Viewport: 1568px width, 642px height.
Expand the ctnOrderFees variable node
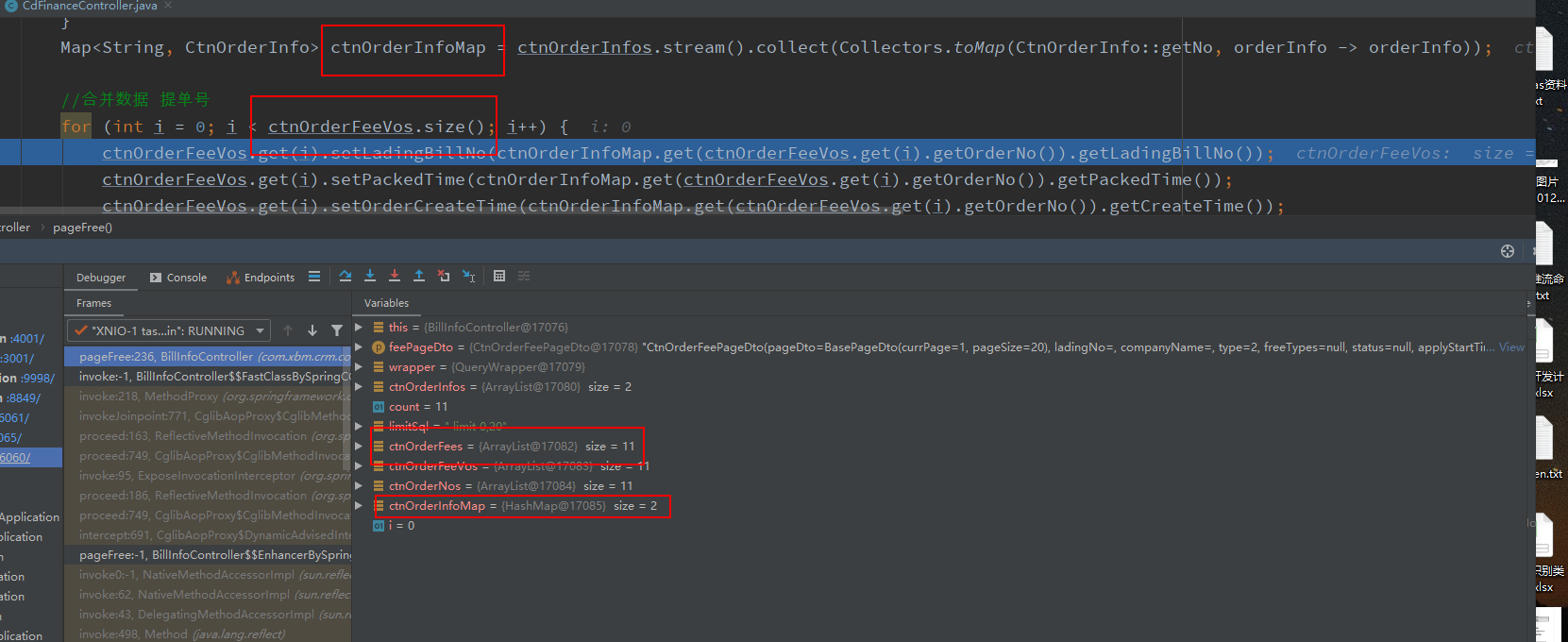(359, 447)
